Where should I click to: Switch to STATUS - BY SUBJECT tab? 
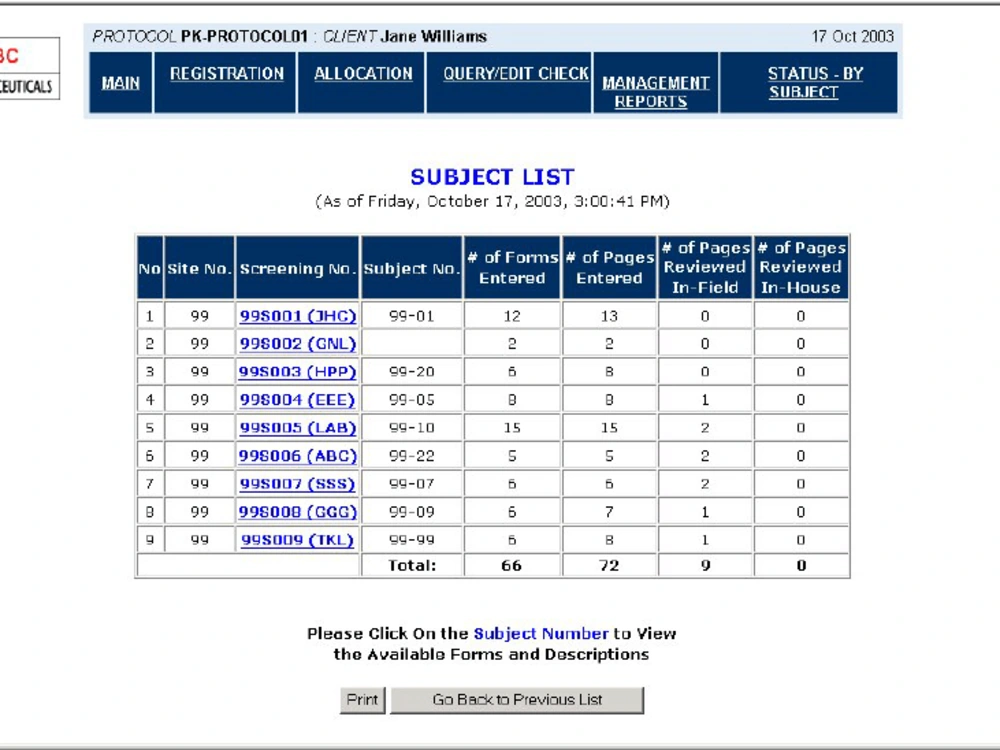(809, 83)
